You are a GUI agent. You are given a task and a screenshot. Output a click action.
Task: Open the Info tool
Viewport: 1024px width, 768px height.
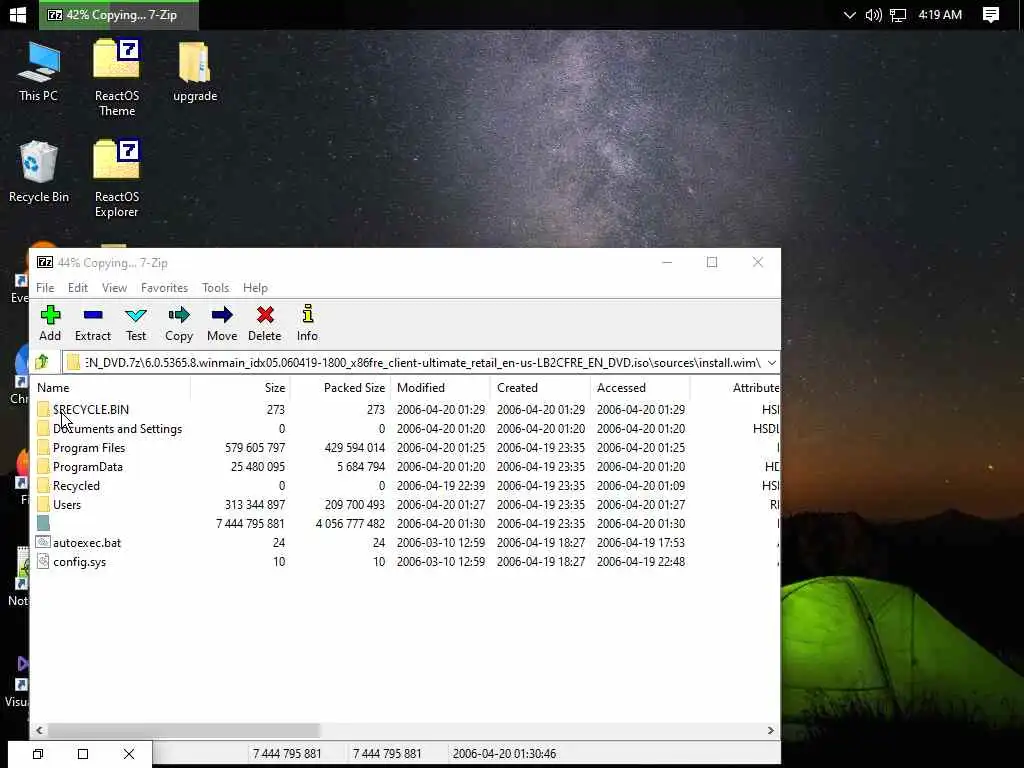point(308,323)
